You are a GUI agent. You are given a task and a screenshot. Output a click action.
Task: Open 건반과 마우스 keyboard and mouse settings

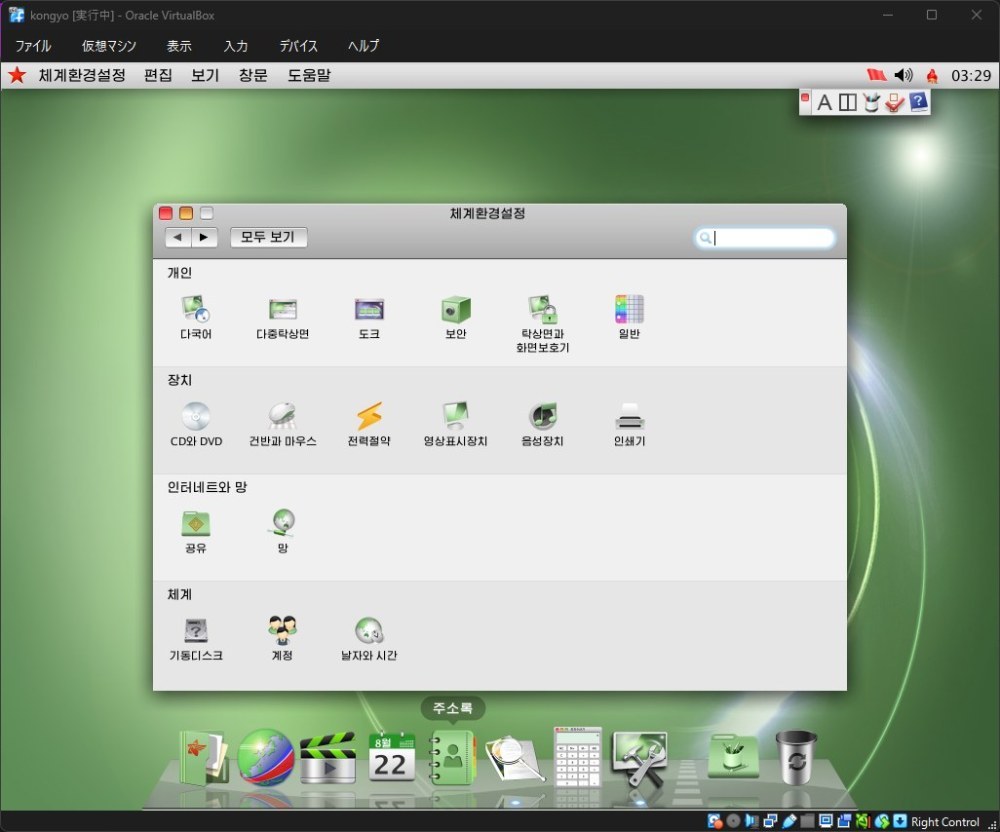click(283, 424)
